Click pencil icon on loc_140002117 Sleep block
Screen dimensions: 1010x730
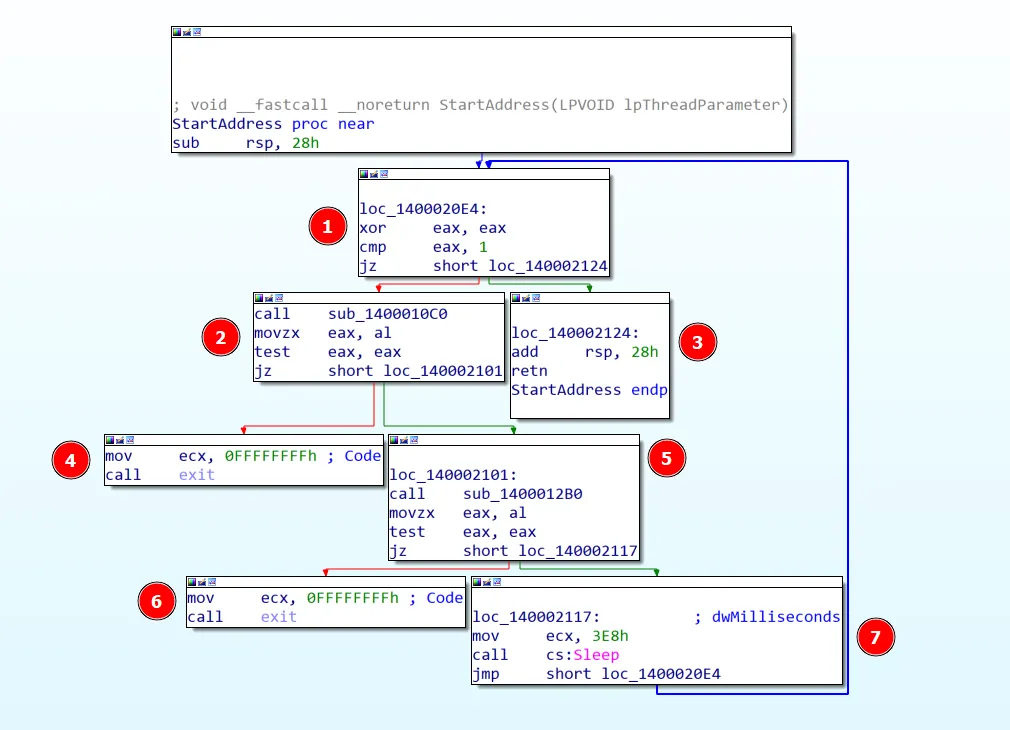[x=487, y=582]
